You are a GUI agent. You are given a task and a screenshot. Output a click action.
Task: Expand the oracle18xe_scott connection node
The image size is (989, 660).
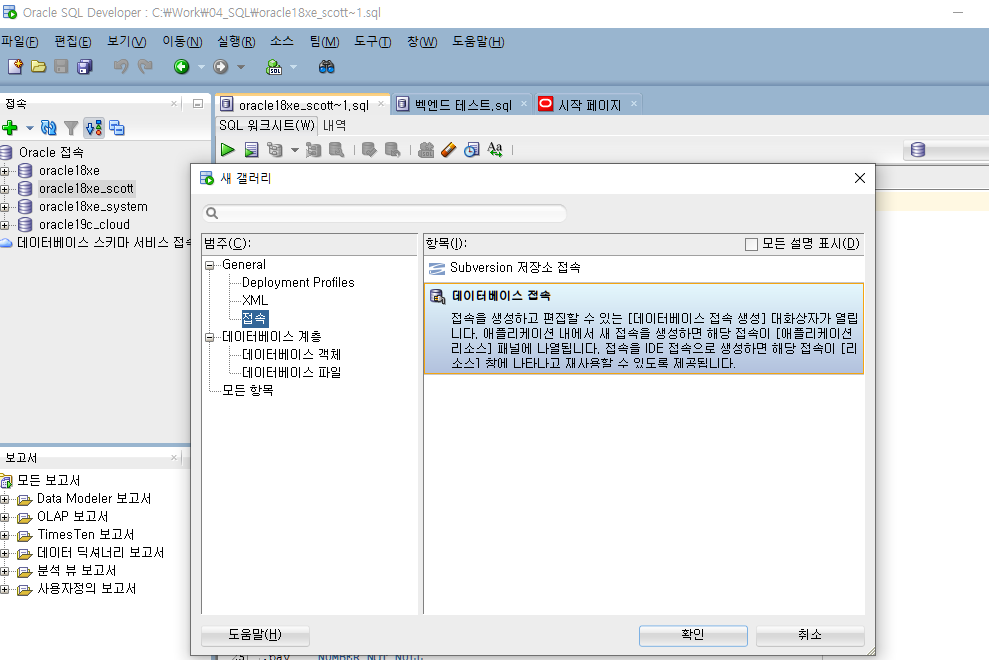click(4, 189)
